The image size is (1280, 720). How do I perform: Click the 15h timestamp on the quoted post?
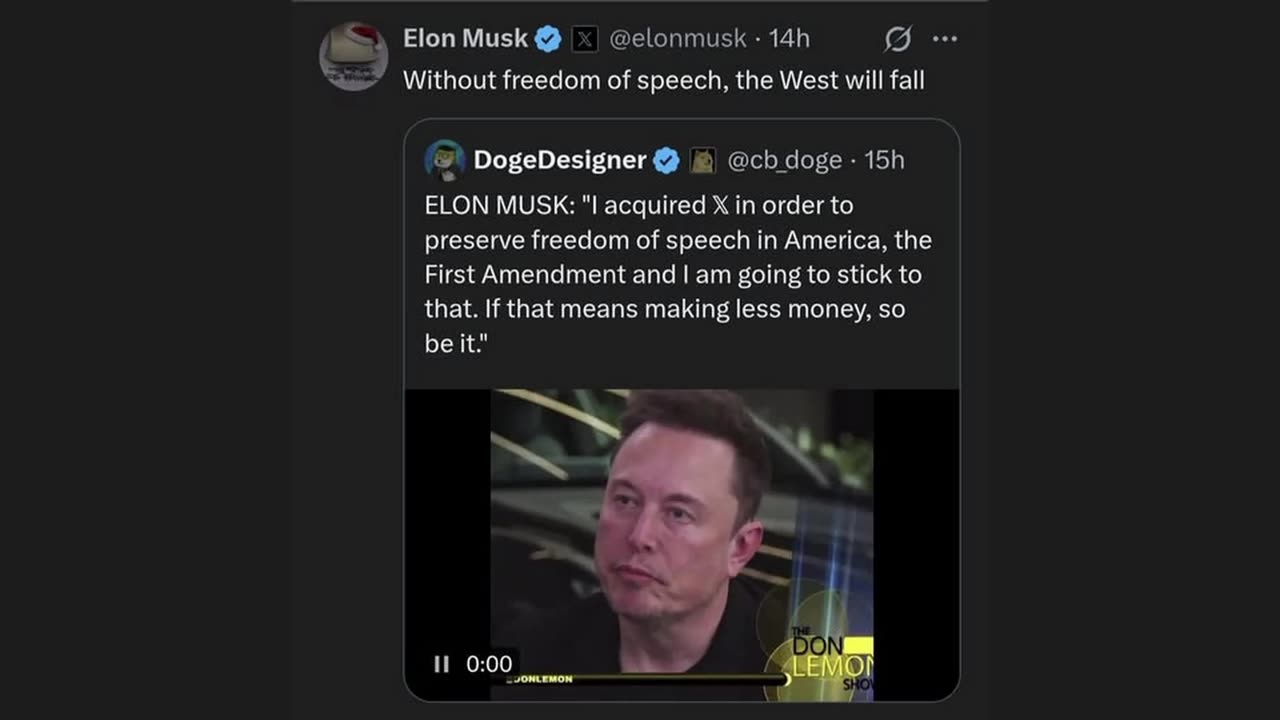click(884, 160)
